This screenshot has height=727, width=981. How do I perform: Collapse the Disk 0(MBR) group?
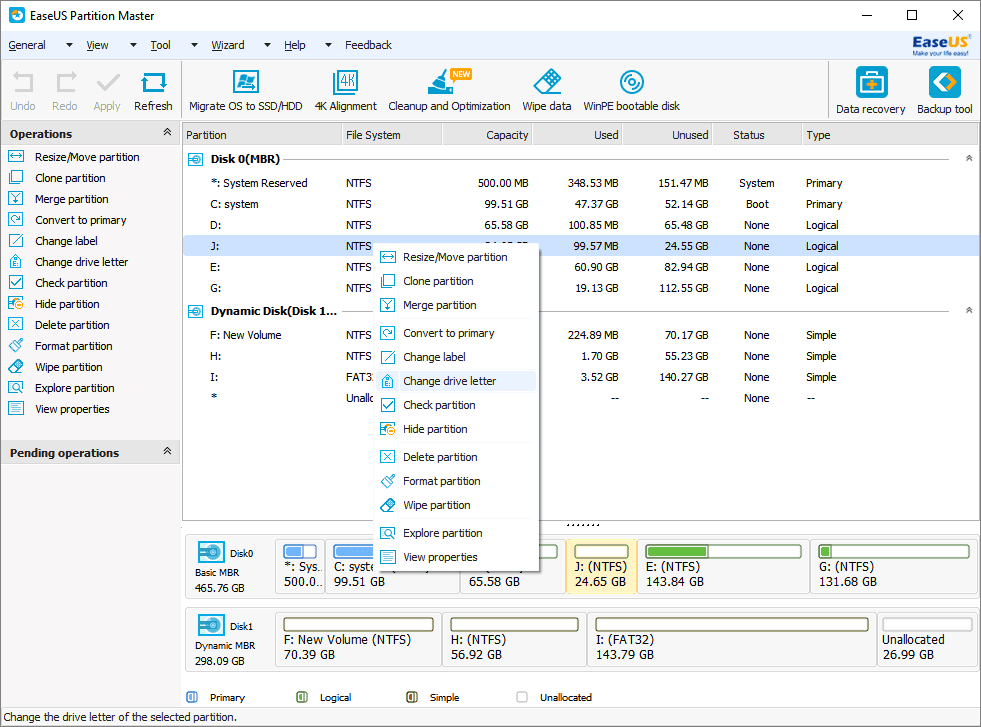pyautogui.click(x=968, y=158)
